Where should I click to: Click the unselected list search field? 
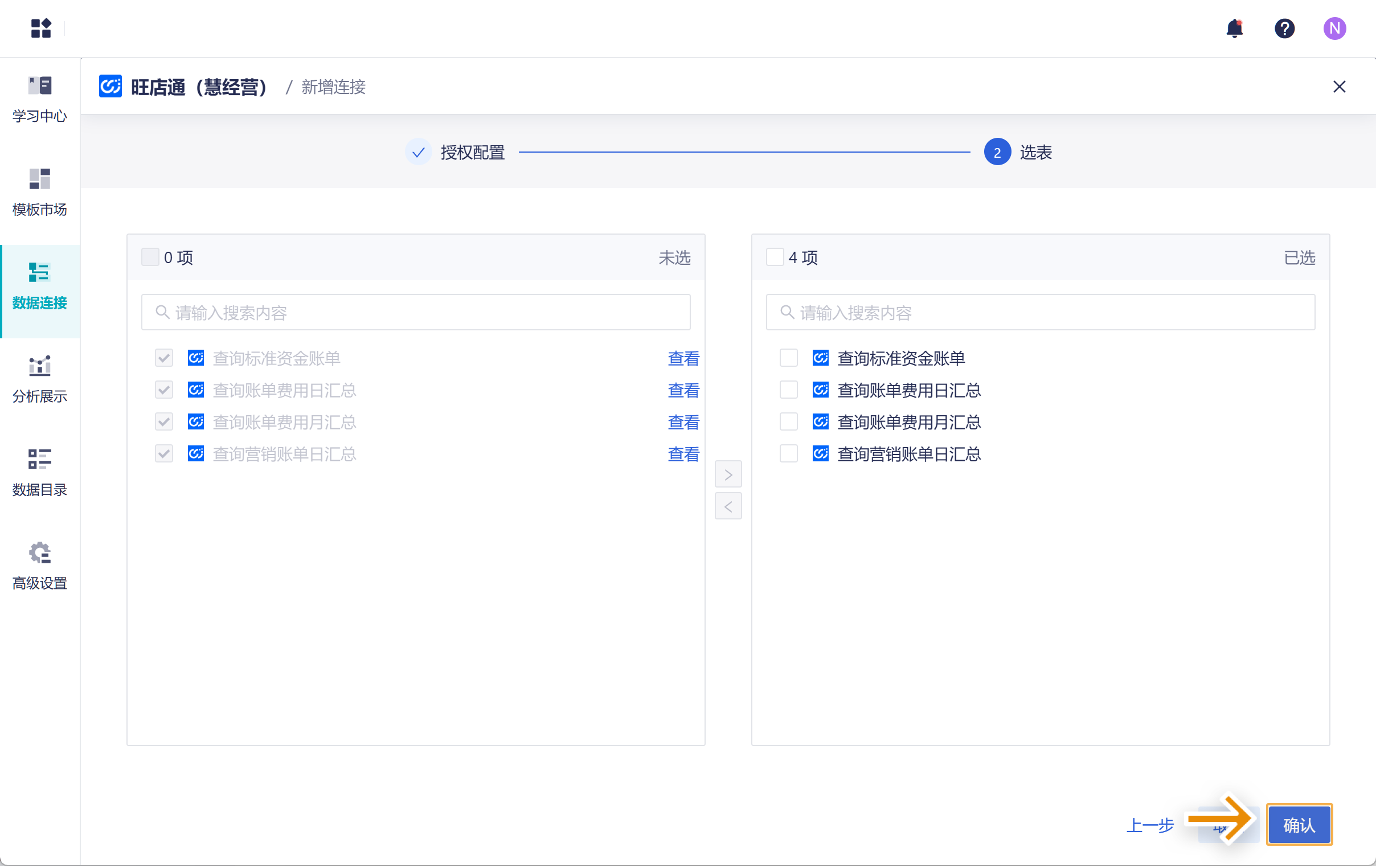coord(415,313)
